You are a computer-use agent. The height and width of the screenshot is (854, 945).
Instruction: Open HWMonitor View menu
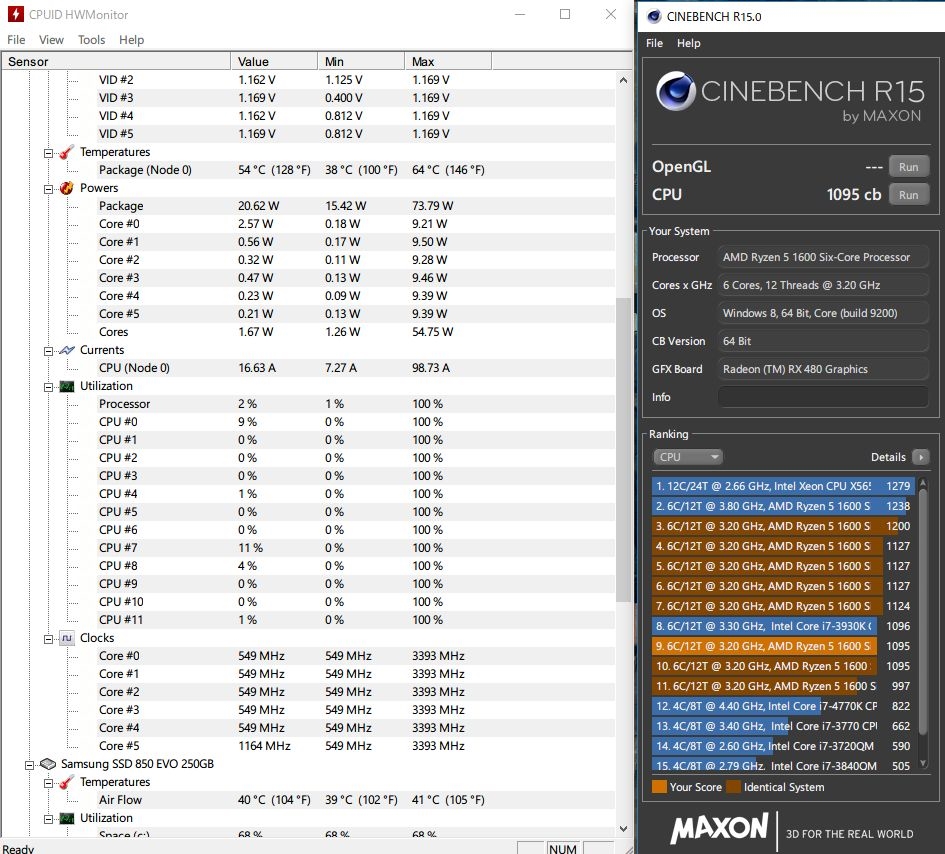(x=51, y=40)
